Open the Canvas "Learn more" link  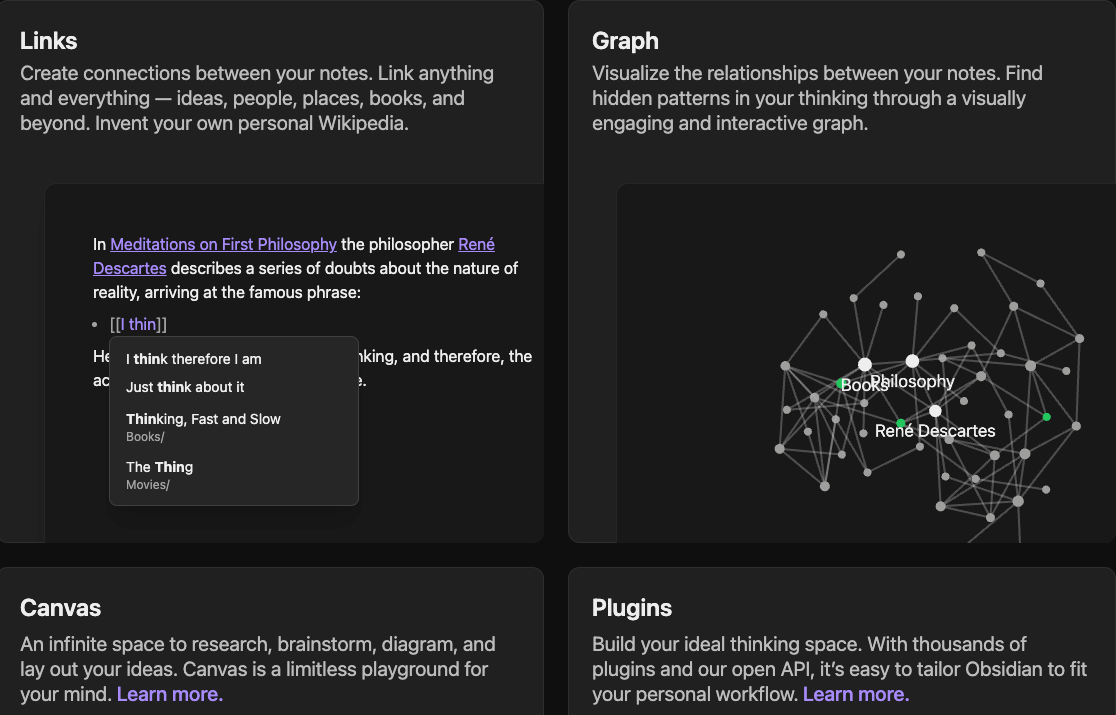170,694
